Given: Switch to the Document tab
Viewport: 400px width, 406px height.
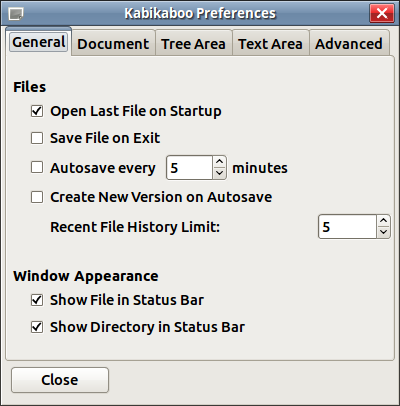Looking at the screenshot, I should tap(113, 44).
